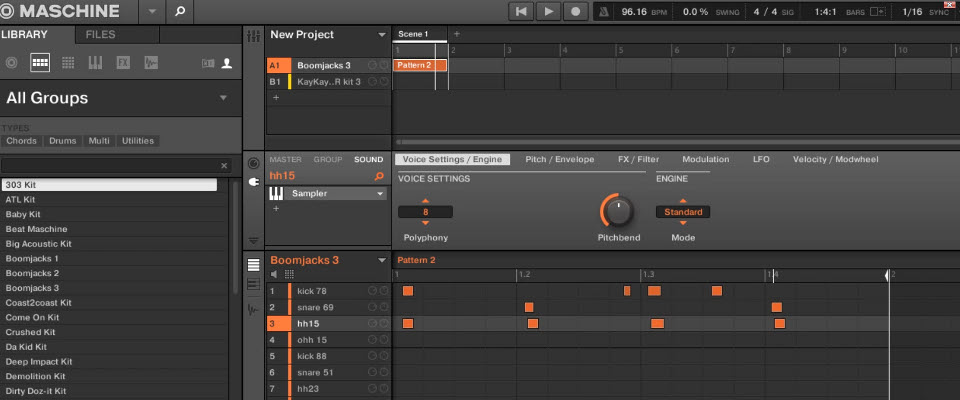Add a plug-in with plus under Sampler

[x=276, y=208]
